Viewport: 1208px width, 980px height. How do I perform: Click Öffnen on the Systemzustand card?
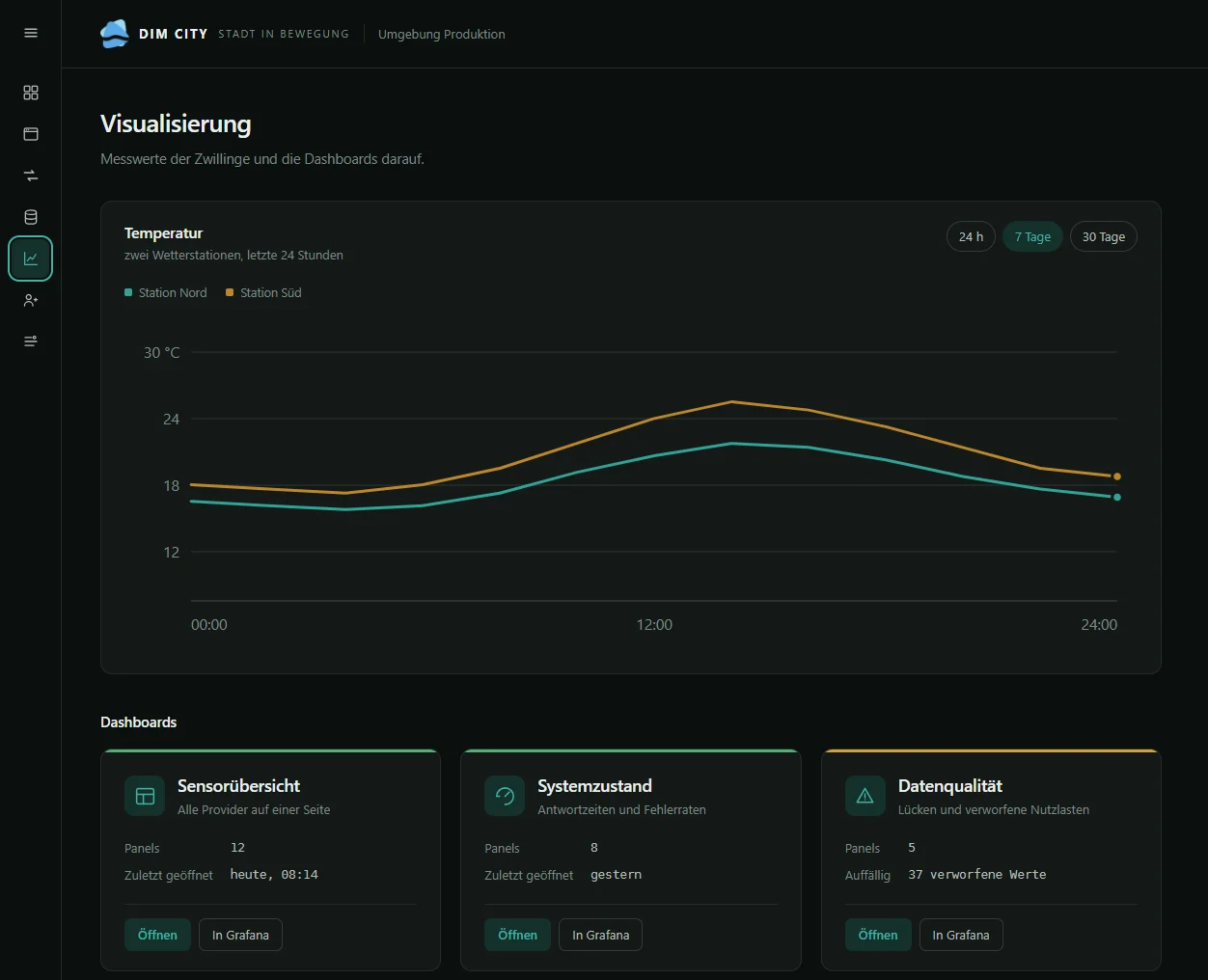point(517,935)
